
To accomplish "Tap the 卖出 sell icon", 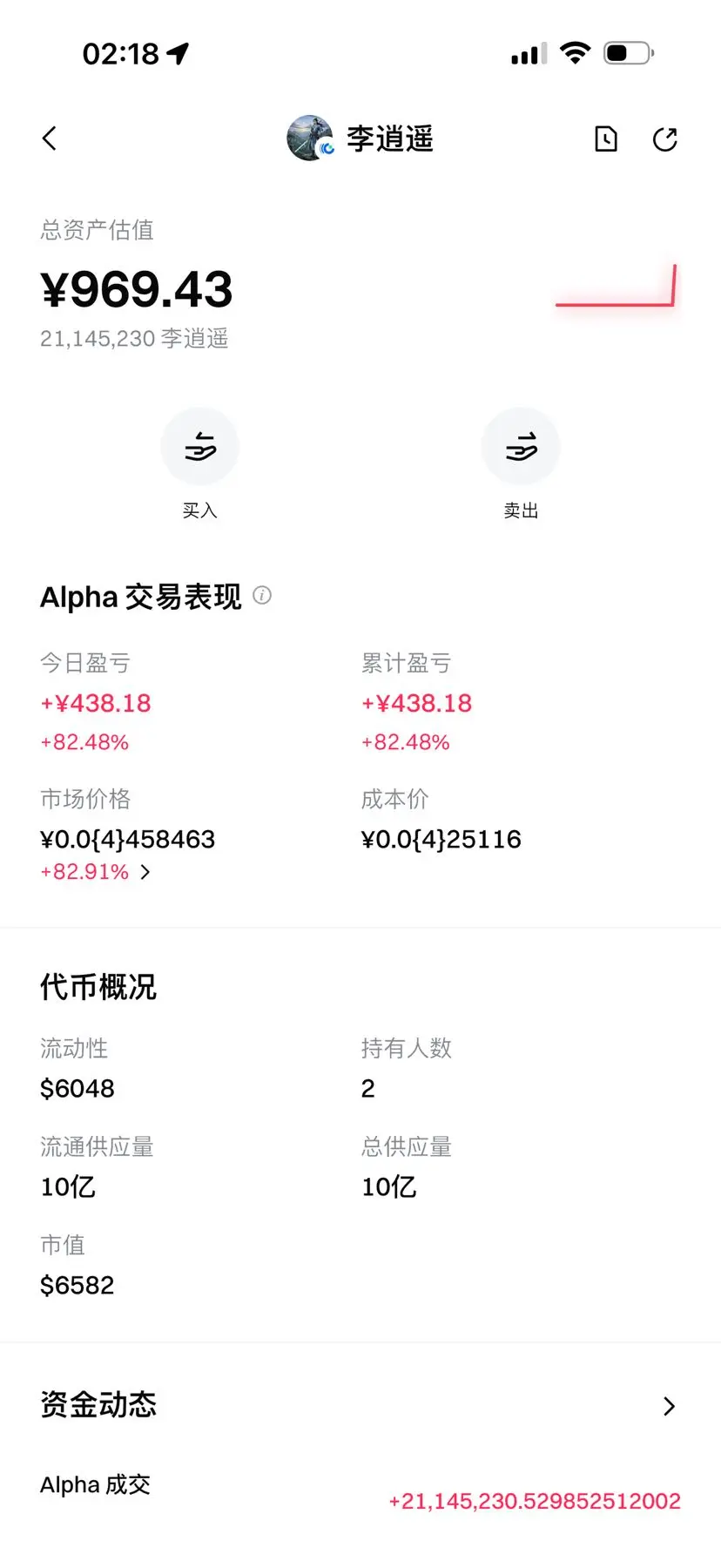I will point(521,447).
